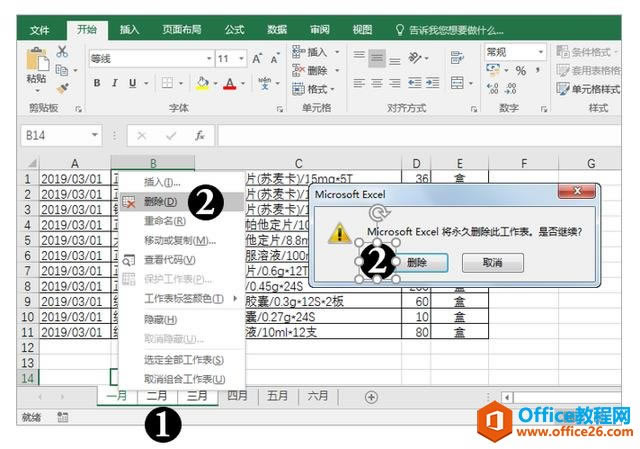Choose 删除(D) in the context menu
Image resolution: width=640 pixels, height=449 pixels.
coord(182,202)
